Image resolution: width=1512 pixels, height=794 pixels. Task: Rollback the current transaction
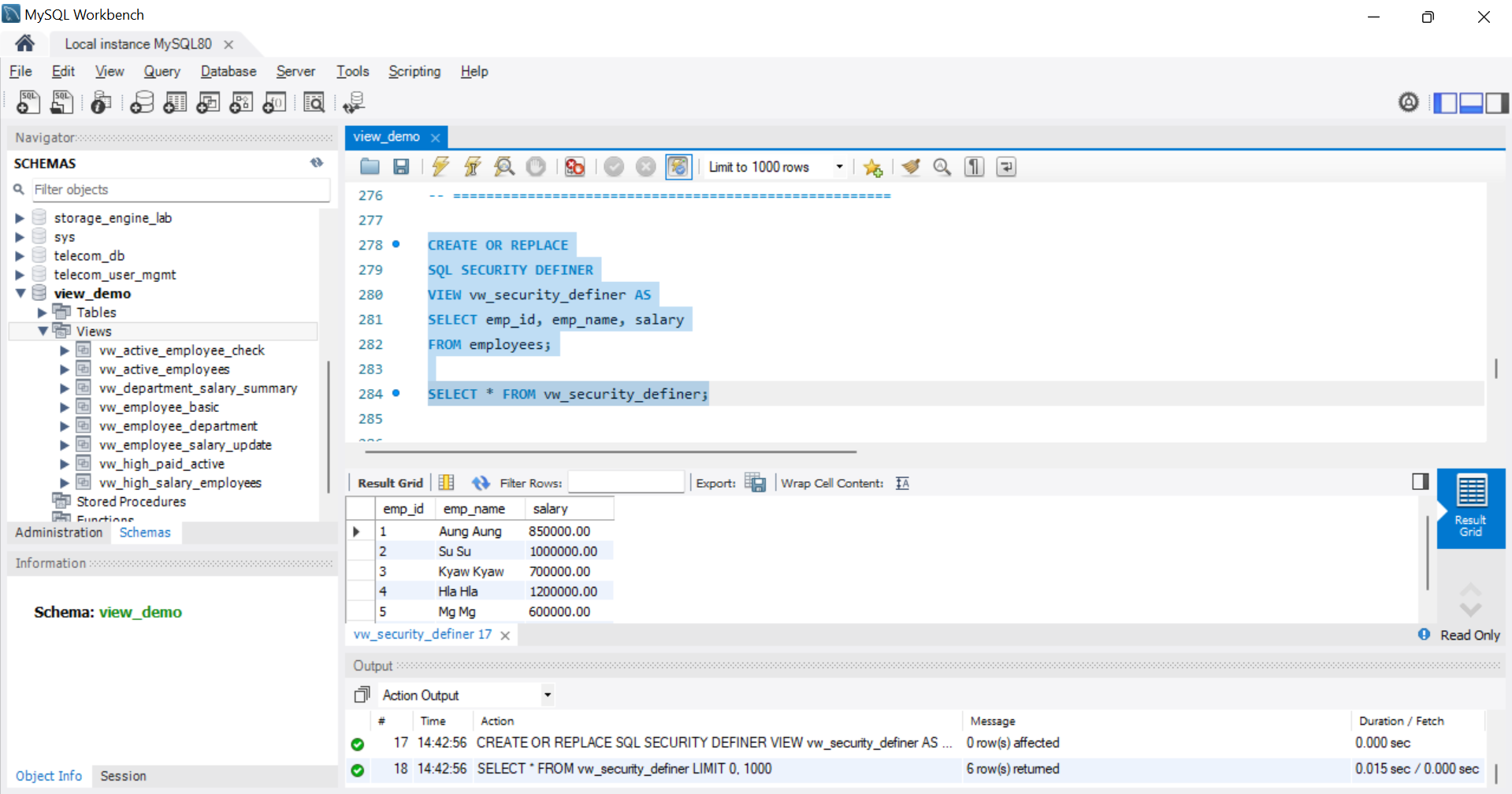click(x=646, y=167)
